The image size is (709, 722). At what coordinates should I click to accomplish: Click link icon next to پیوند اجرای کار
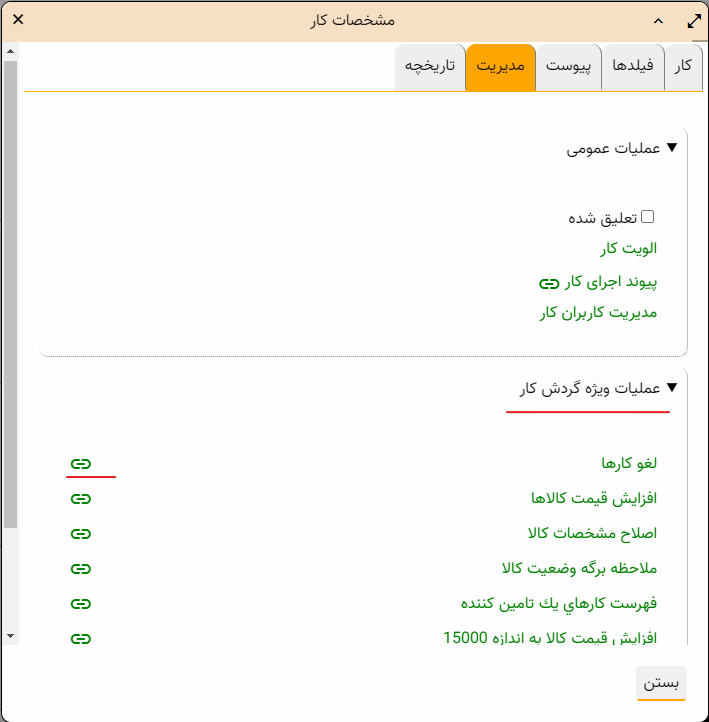click(548, 283)
